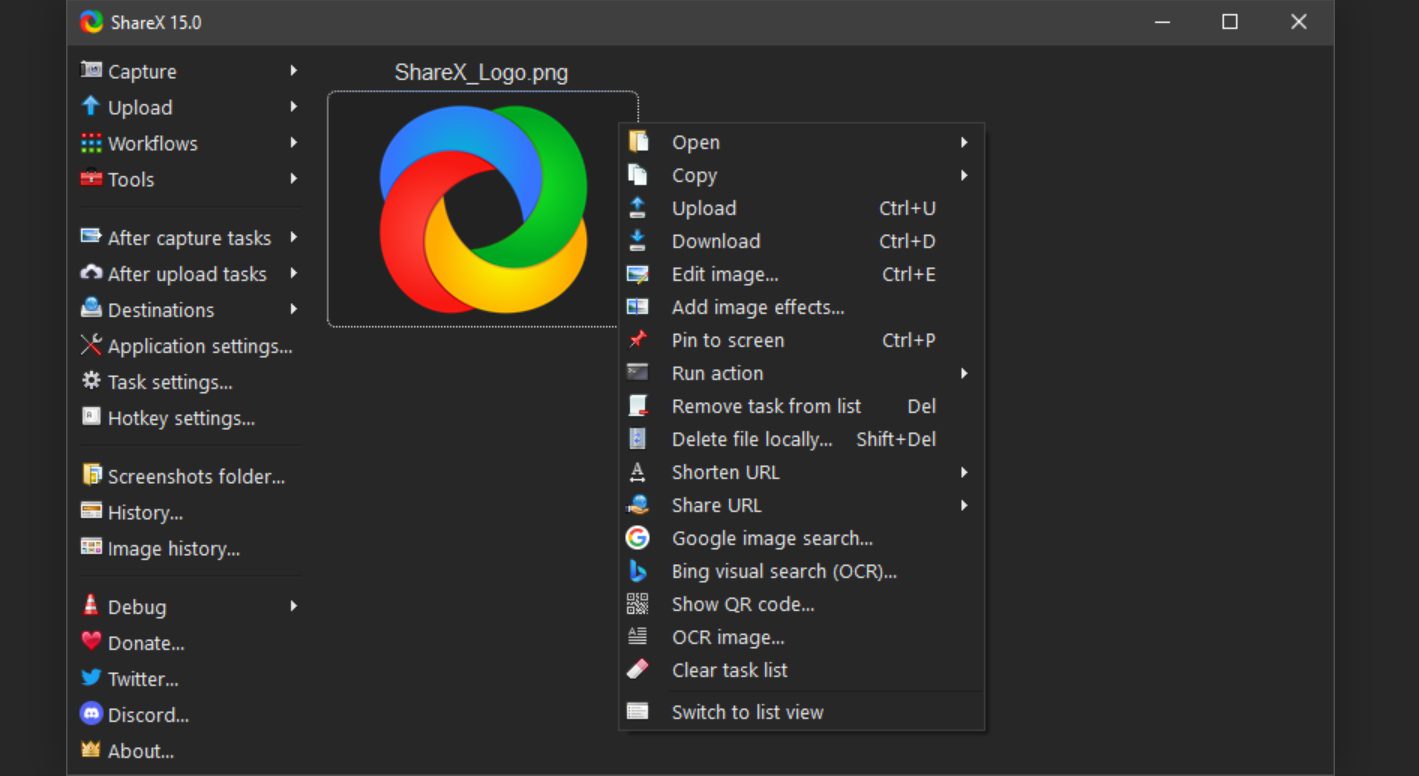
Task: Click the Google logo icon in context menu
Action: coord(637,538)
